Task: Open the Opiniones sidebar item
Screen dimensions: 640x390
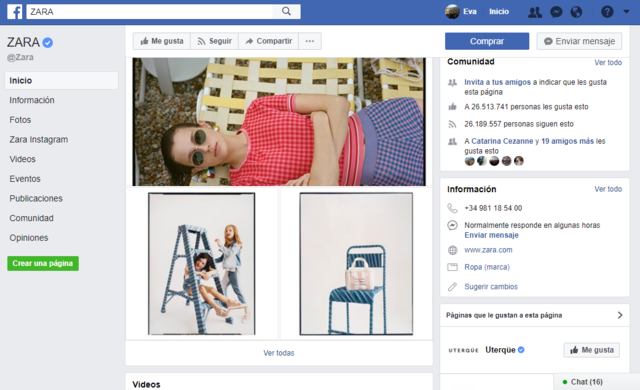Action: coord(29,237)
